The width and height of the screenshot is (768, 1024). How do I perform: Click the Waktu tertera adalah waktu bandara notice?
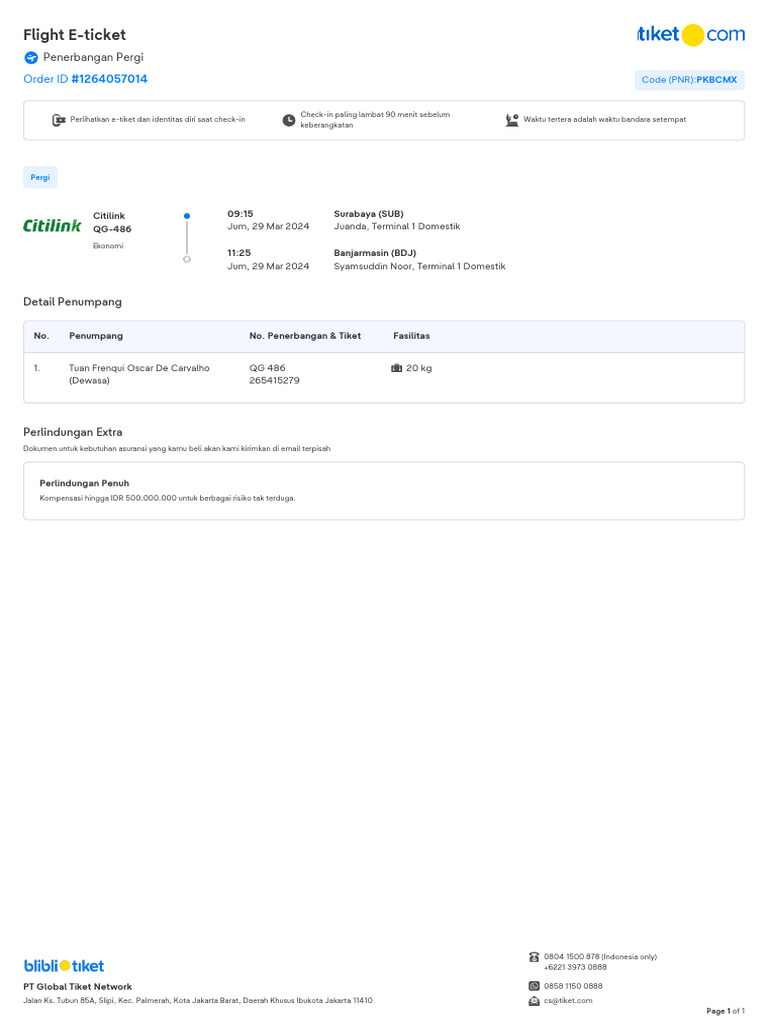click(605, 120)
